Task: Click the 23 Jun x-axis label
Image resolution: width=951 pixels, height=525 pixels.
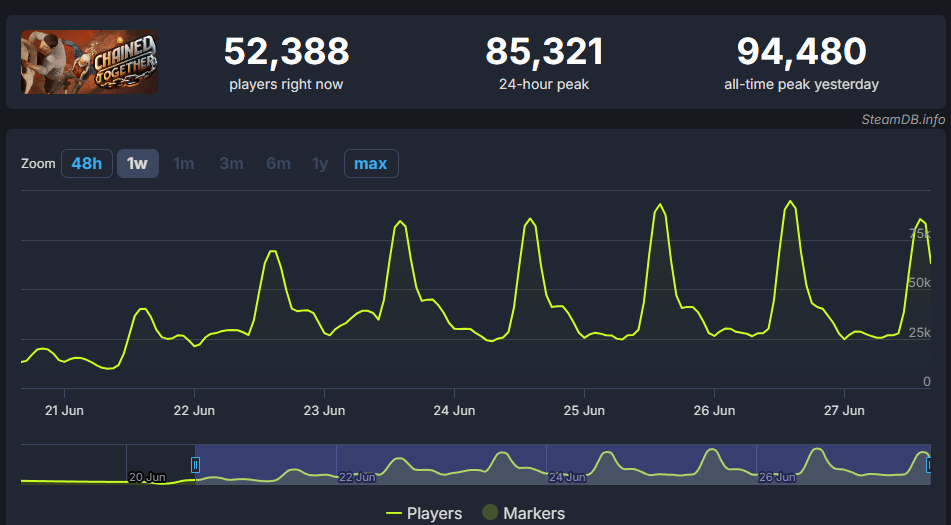Action: [324, 410]
